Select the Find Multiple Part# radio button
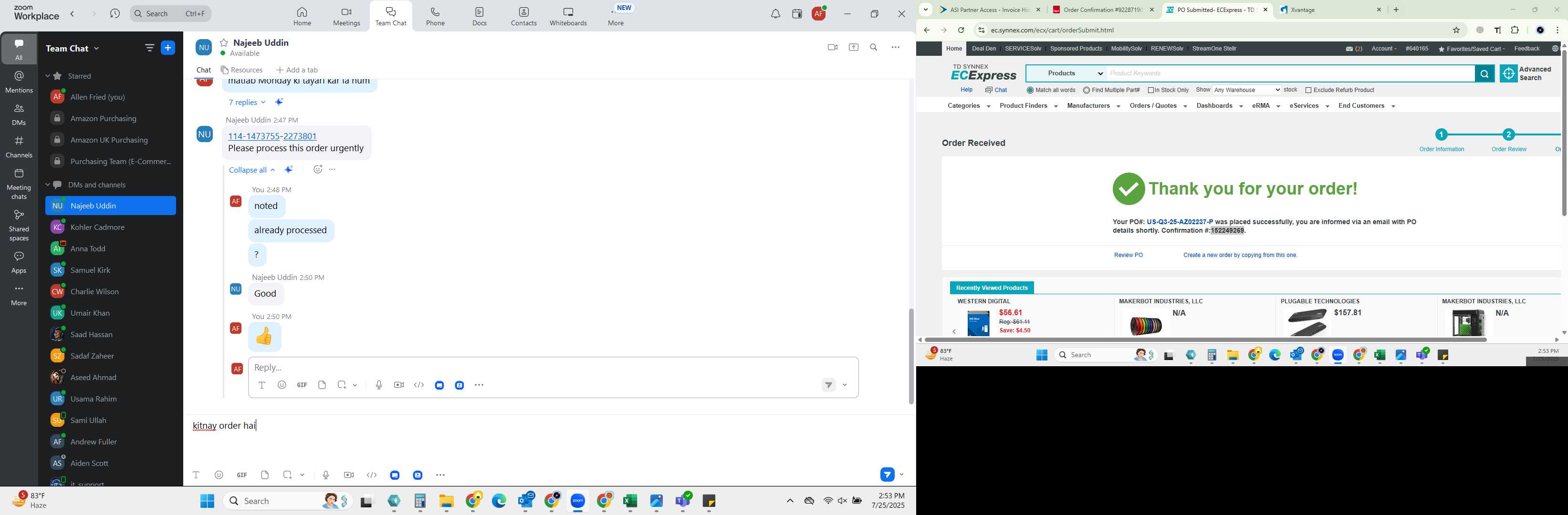This screenshot has height=515, width=1568. [x=1087, y=90]
